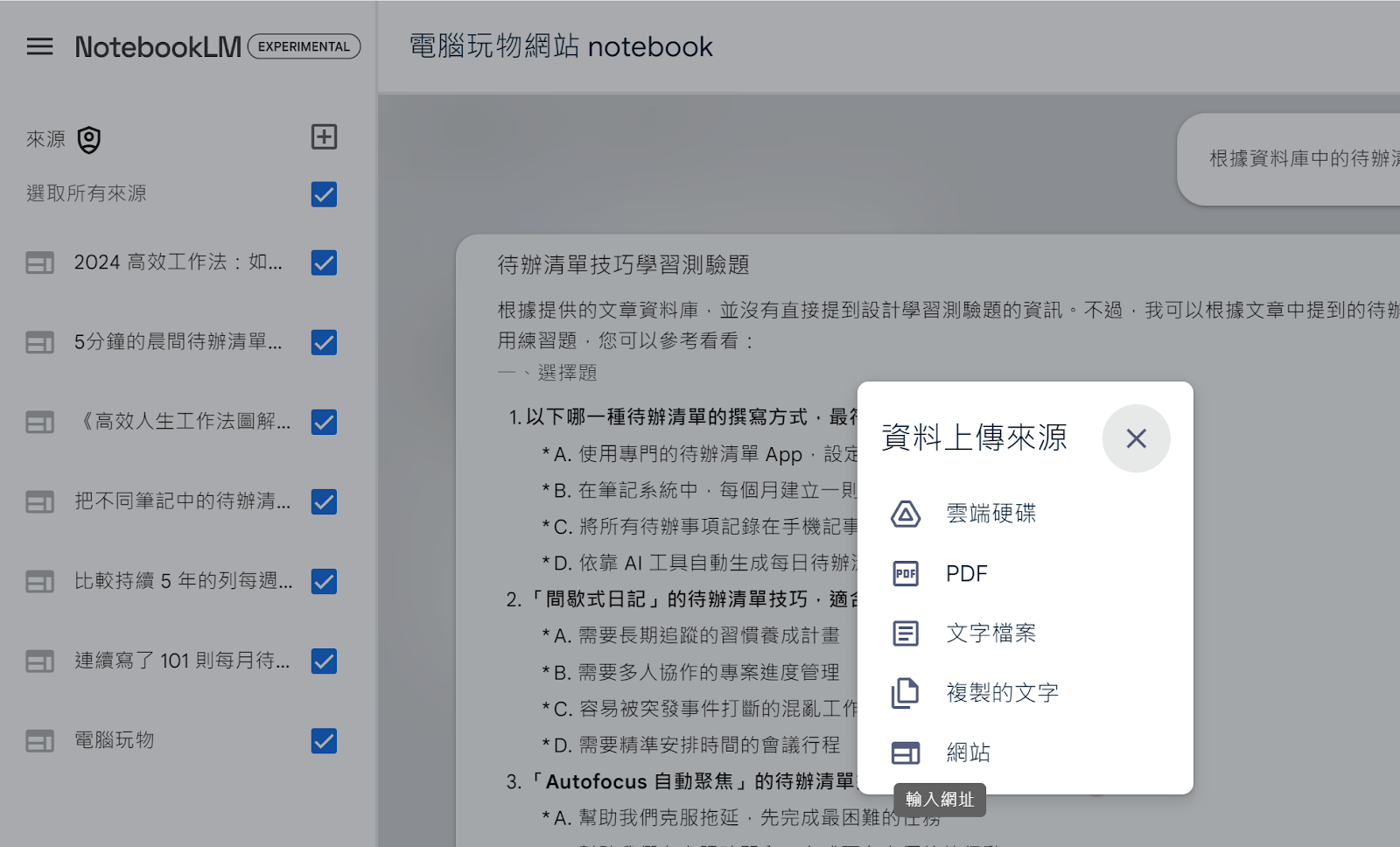Viewport: 1400px width, 847px height.
Task: Uncheck the 比較持續 5 年的列每週 source
Action: (x=325, y=582)
